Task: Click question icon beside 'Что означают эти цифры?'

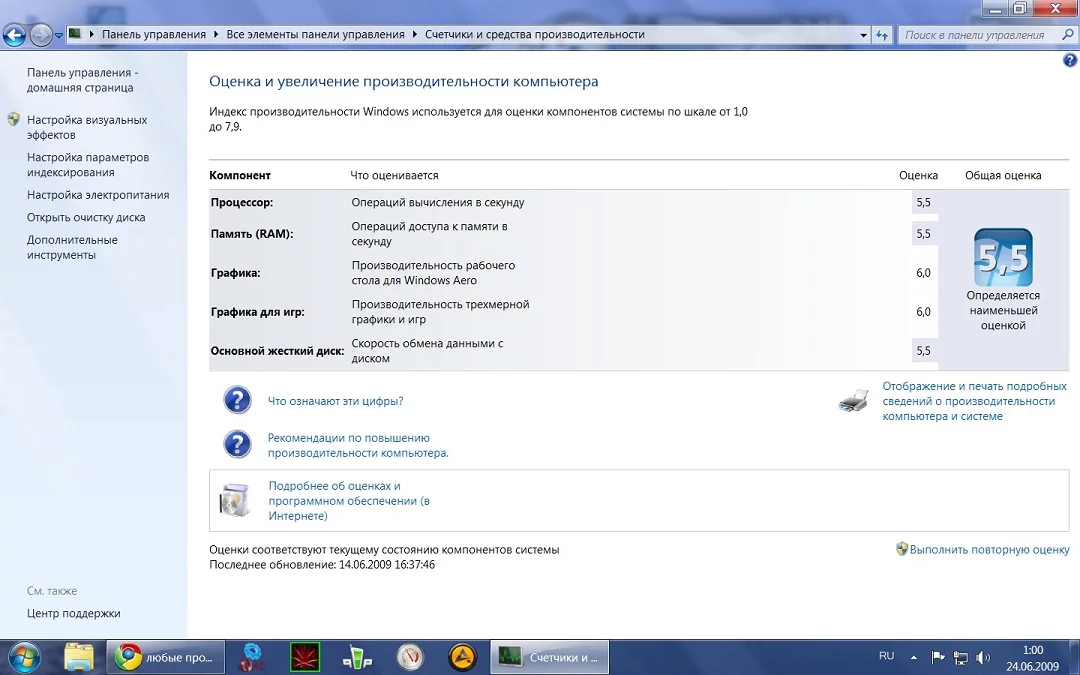Action: [238, 400]
